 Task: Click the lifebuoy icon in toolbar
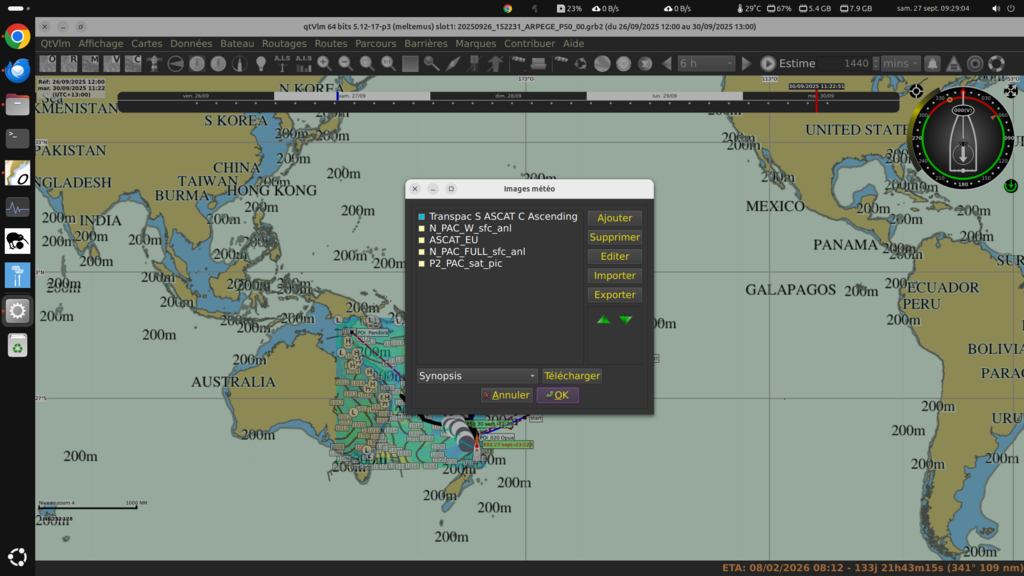pyautogui.click(x=996, y=63)
